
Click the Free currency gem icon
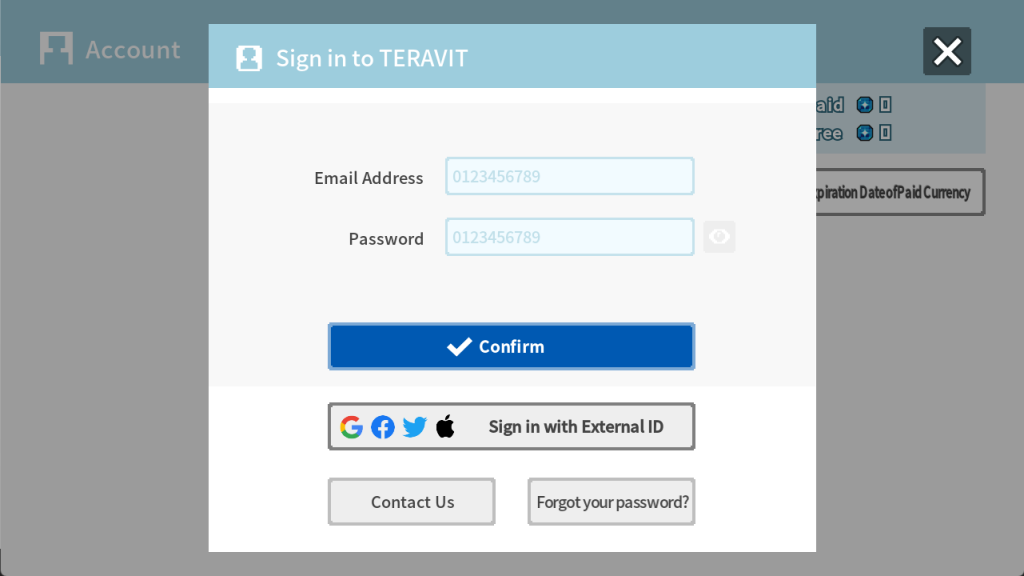pos(865,133)
